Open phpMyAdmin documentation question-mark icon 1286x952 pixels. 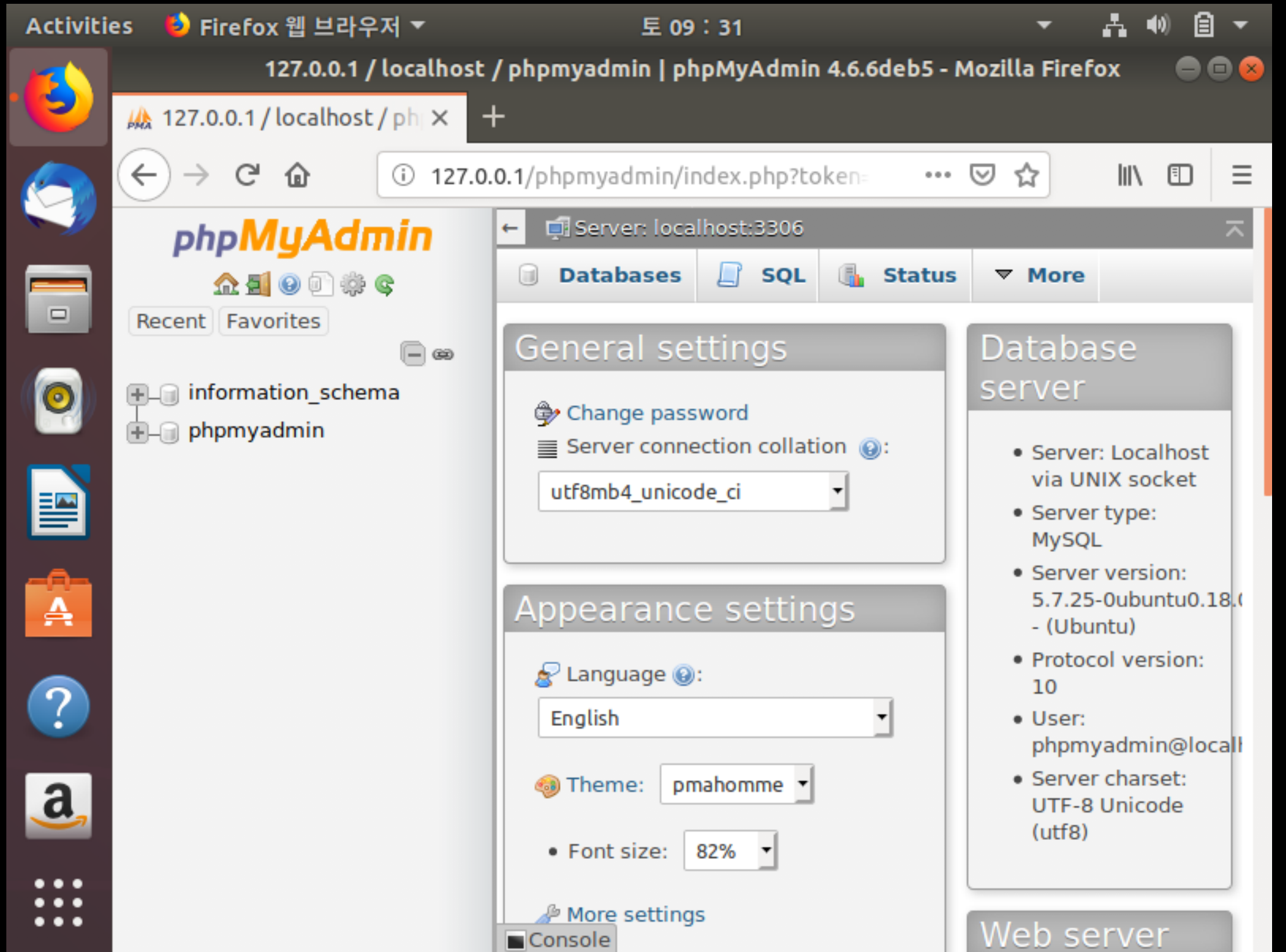tap(289, 284)
